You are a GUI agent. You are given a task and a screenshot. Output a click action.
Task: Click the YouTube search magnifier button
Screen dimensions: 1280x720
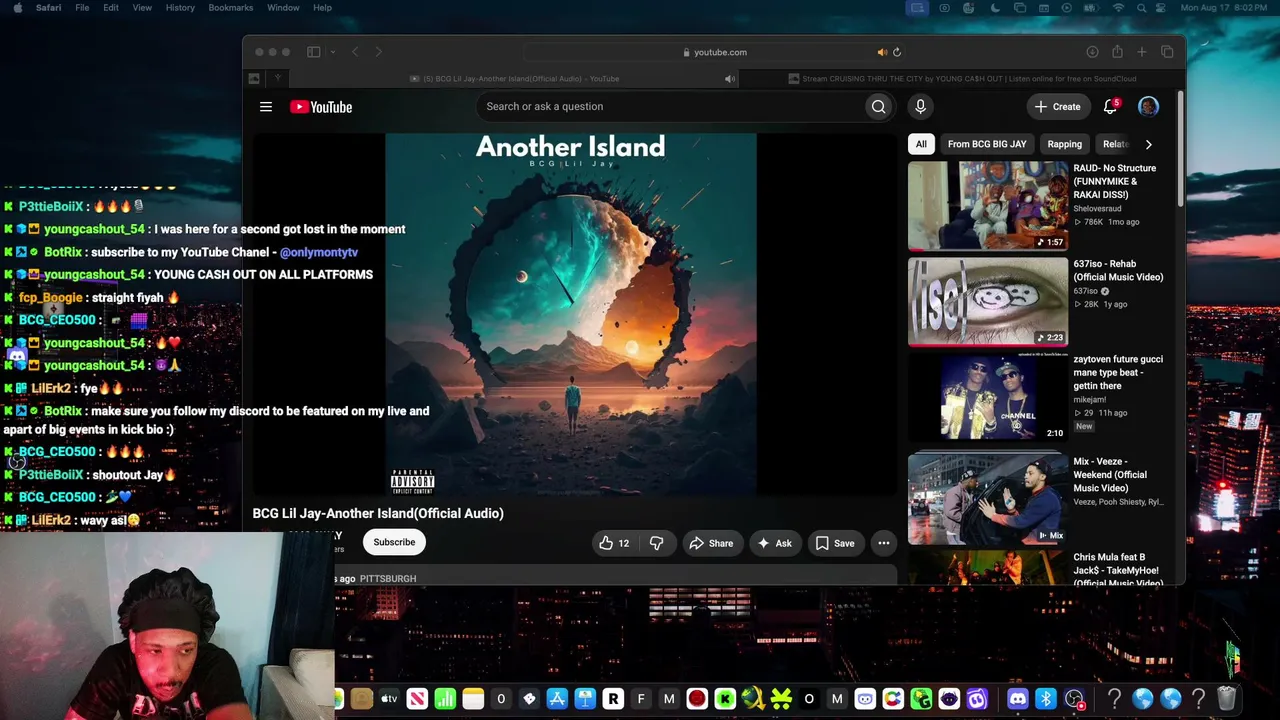pyautogui.click(x=878, y=107)
